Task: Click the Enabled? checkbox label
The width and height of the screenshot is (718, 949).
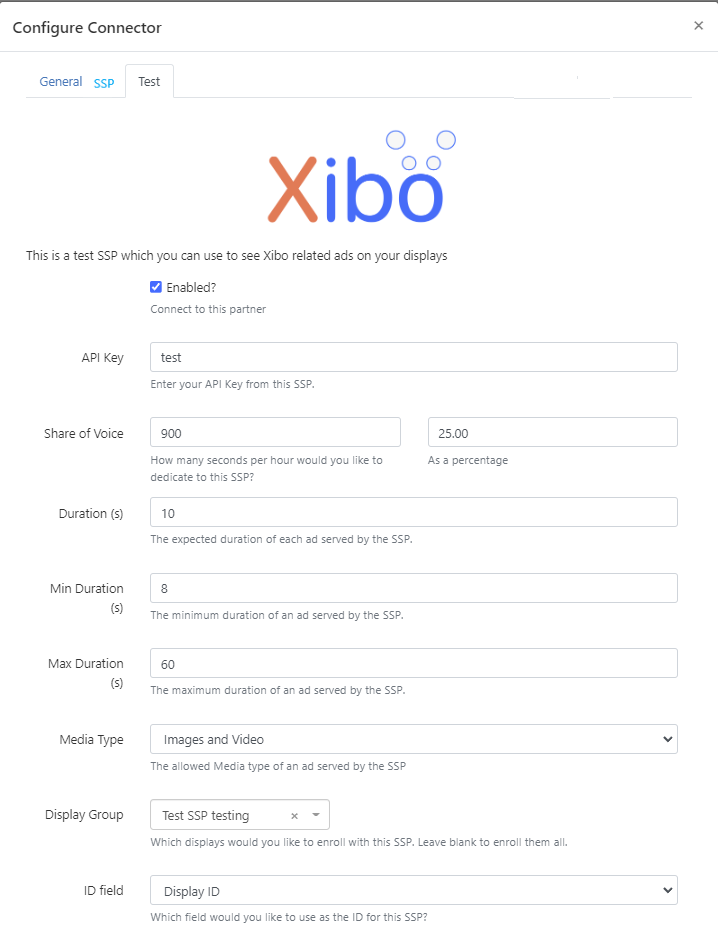Action: click(x=191, y=288)
